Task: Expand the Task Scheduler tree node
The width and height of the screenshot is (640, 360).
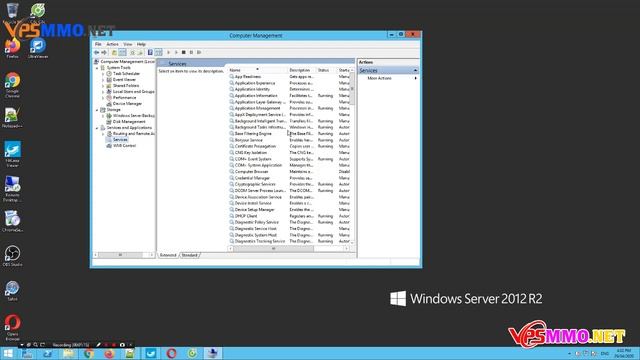Action: coord(103,74)
